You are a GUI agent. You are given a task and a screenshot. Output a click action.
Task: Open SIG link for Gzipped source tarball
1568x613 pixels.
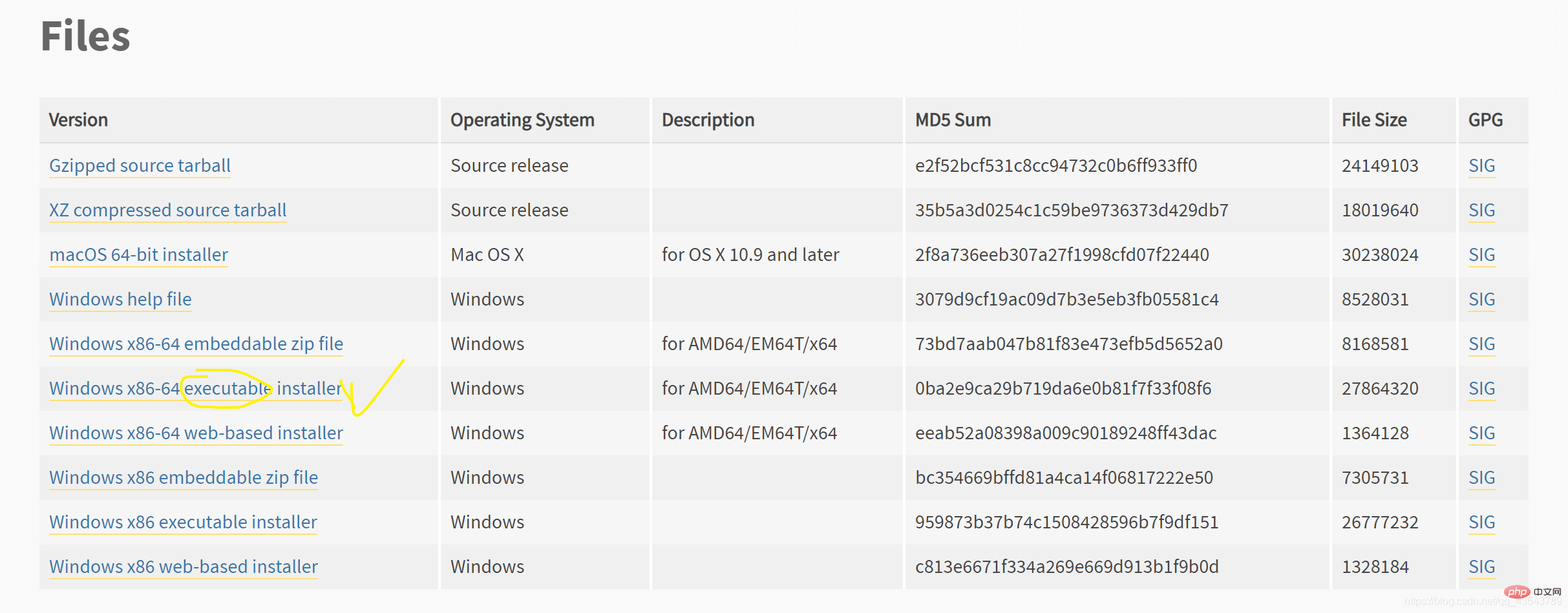click(x=1481, y=166)
